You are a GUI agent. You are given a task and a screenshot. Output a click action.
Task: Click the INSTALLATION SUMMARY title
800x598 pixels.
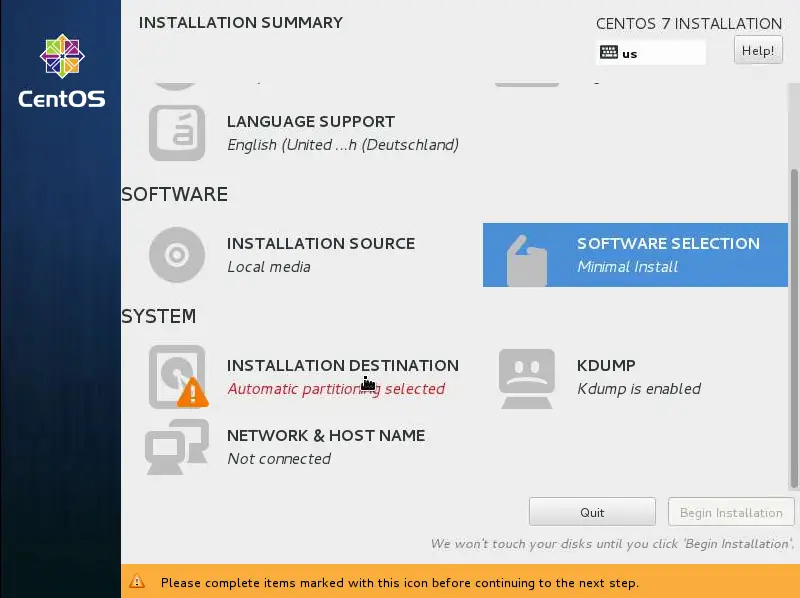[x=241, y=22]
